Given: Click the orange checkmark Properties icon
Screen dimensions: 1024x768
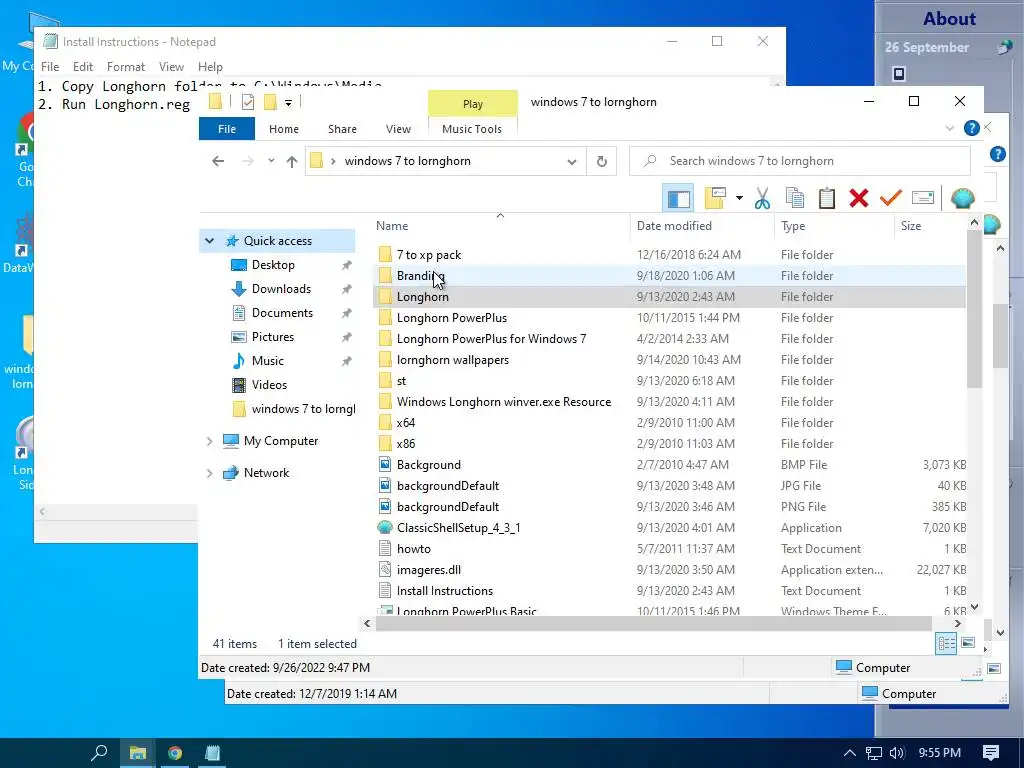Looking at the screenshot, I should [891, 197].
